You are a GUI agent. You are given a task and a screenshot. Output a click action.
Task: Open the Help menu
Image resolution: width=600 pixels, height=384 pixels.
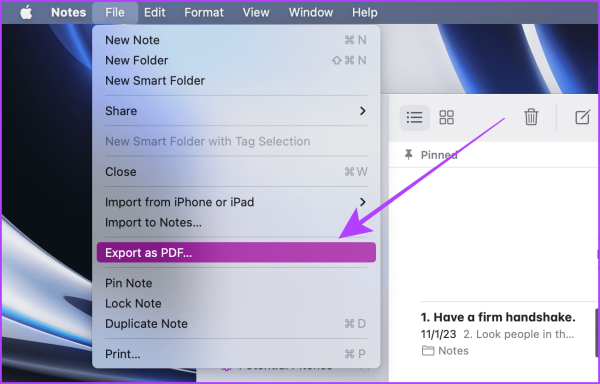tap(365, 12)
